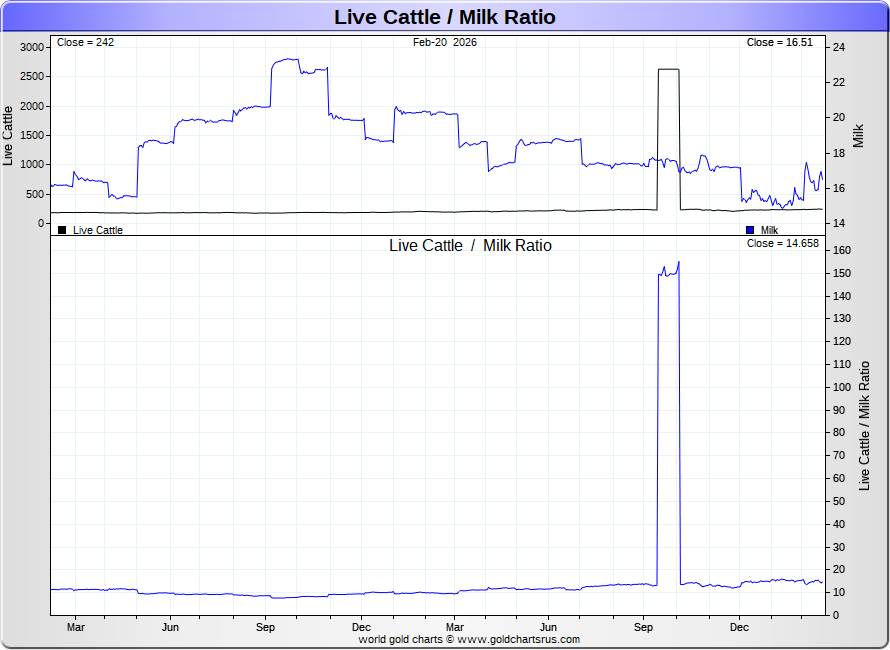Click the Feb-20 2026 date label
This screenshot has height=650, width=890.
pos(445,42)
